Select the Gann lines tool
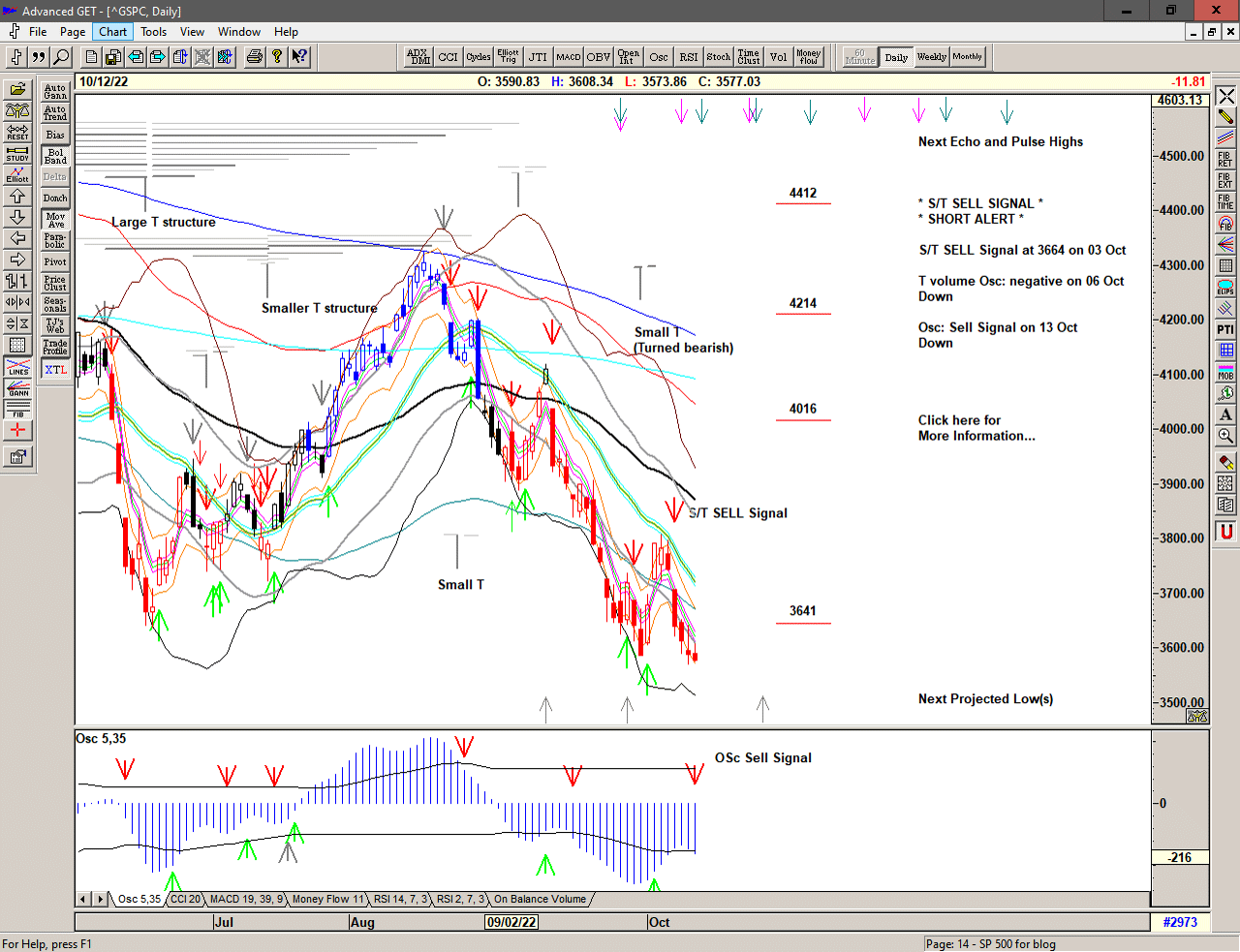The image size is (1240, 952). tap(17, 388)
